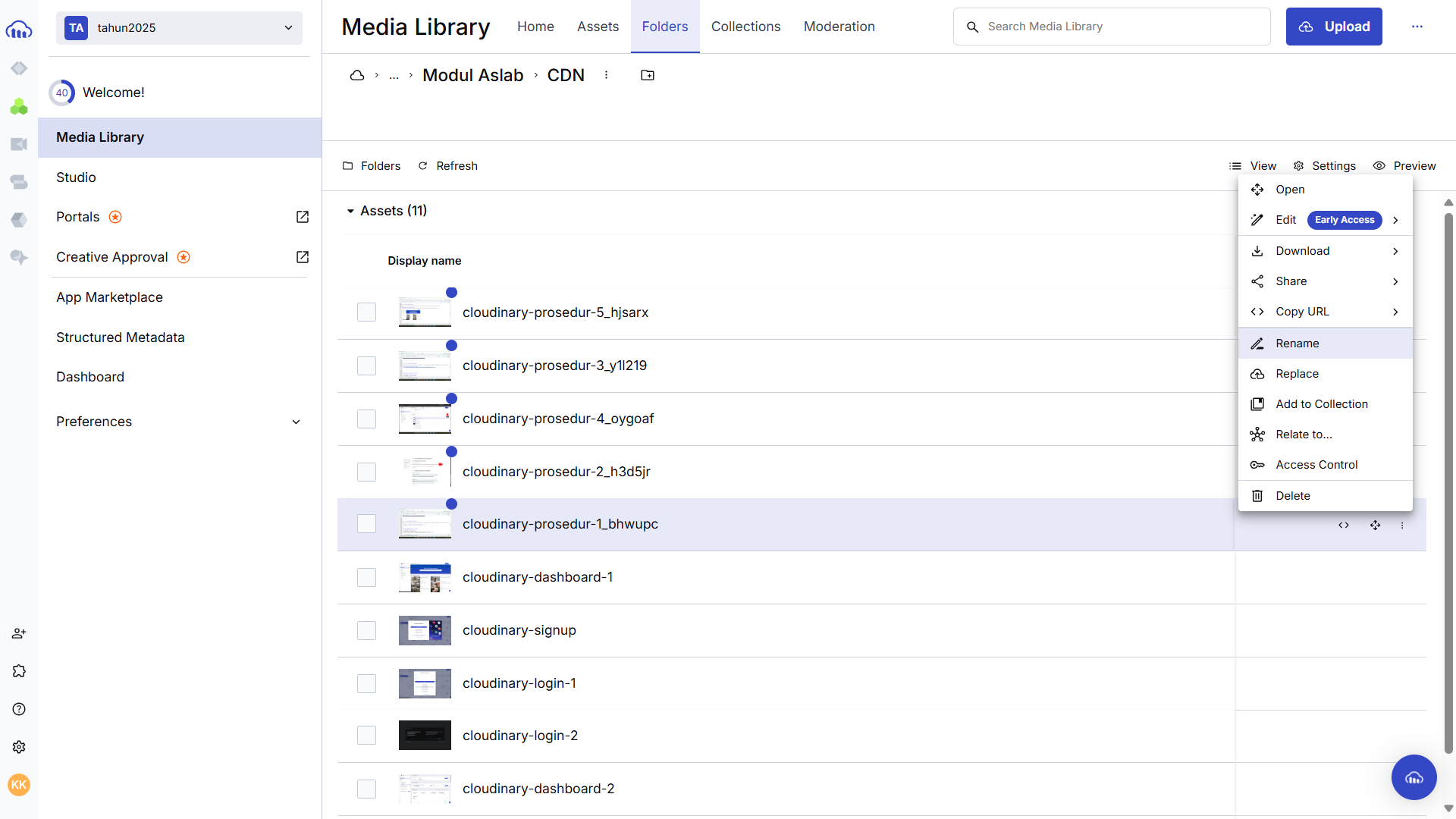
Task: Go to Modul Aslab breadcrumb folder
Action: (472, 75)
